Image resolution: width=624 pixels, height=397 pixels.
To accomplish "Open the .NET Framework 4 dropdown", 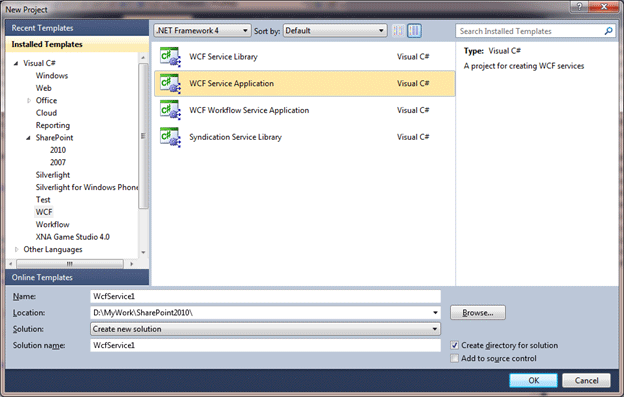I will pos(202,31).
